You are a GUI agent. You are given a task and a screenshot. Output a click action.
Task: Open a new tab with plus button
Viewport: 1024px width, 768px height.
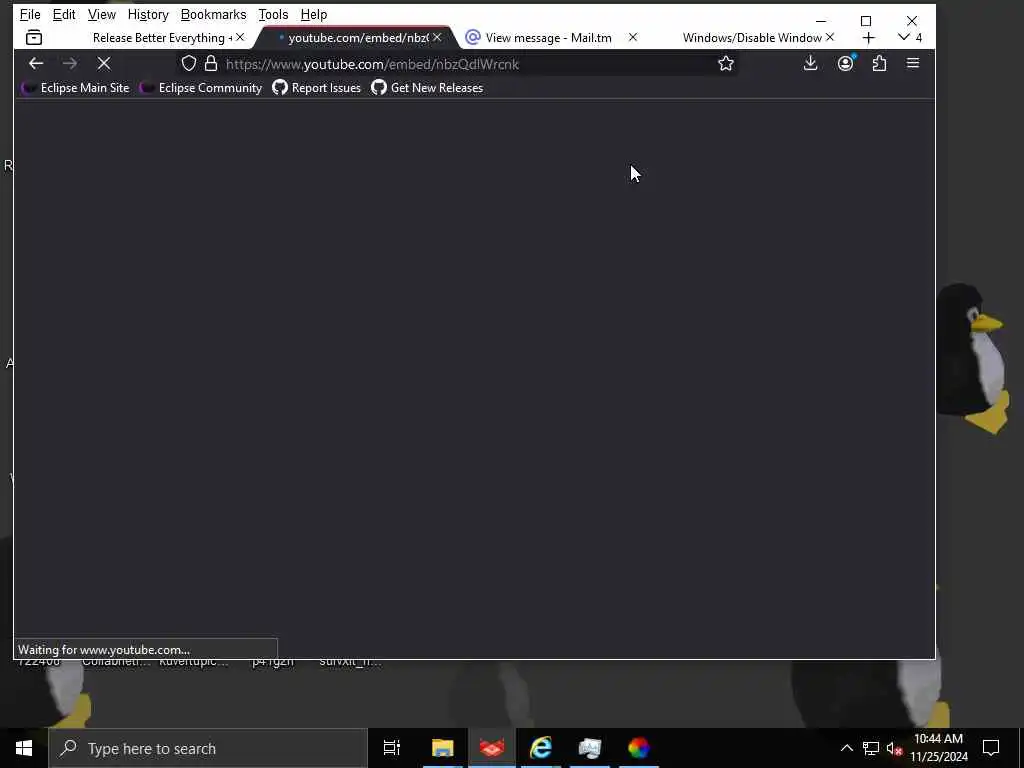[869, 38]
